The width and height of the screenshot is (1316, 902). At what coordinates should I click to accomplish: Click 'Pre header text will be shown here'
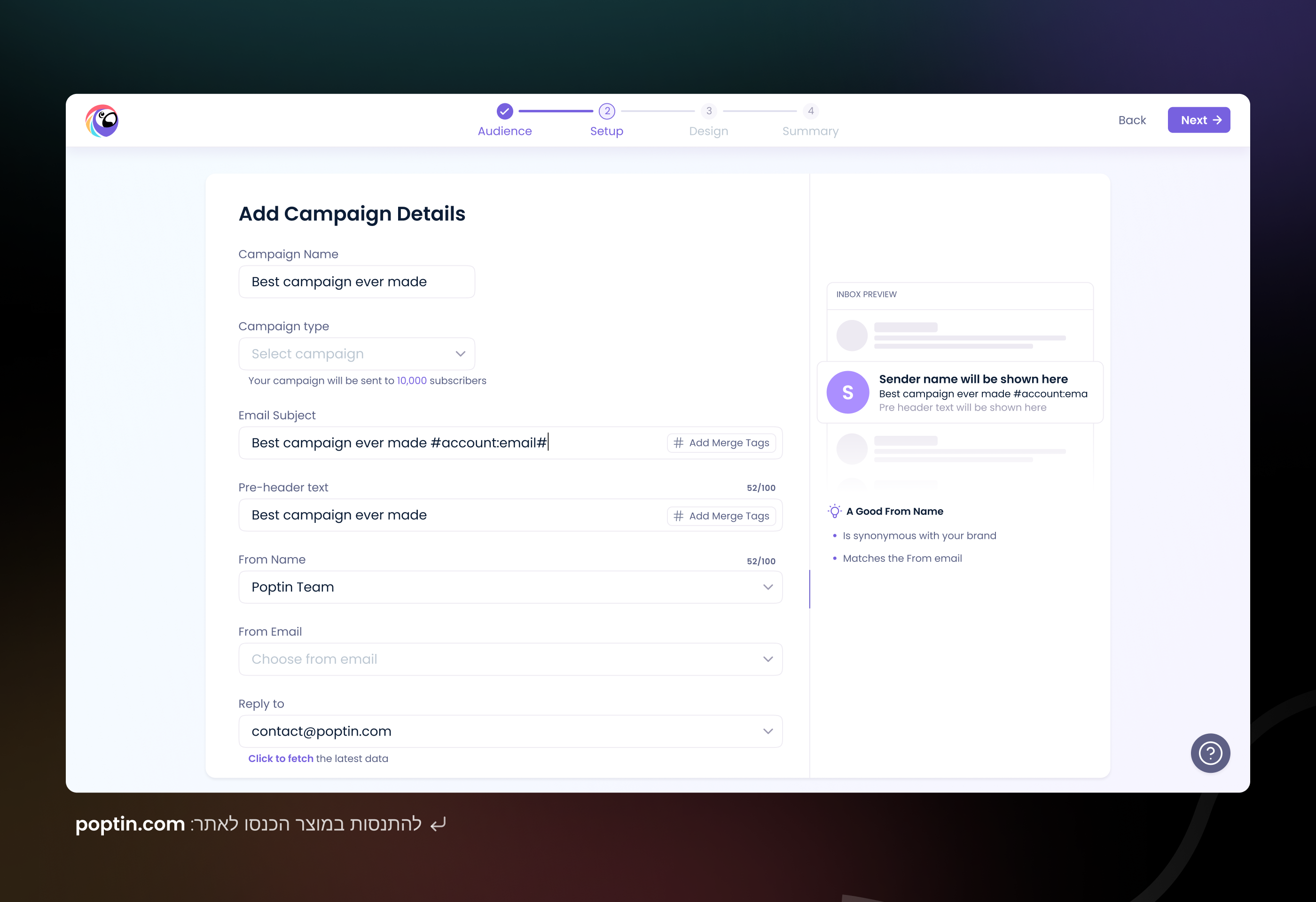coord(962,407)
